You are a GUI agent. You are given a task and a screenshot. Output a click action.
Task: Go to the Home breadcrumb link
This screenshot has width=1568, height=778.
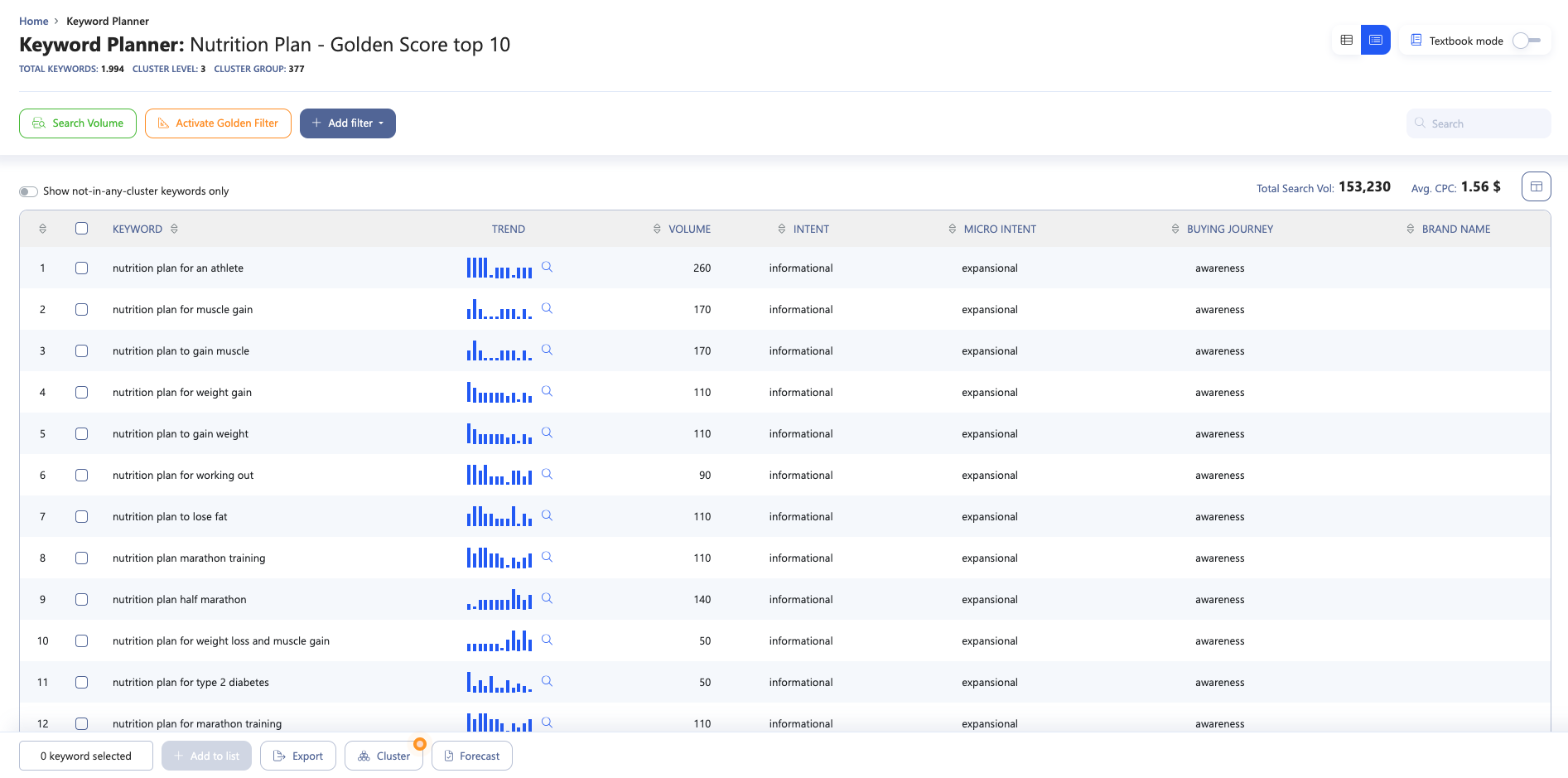coord(34,22)
